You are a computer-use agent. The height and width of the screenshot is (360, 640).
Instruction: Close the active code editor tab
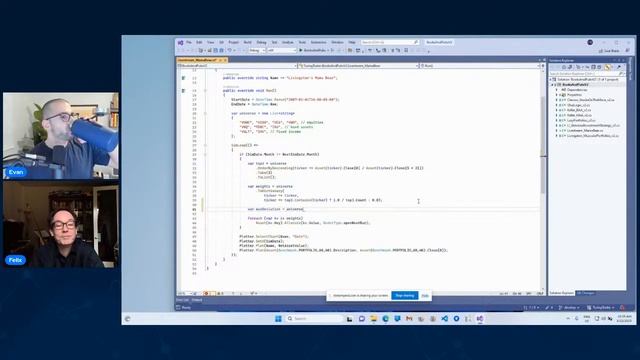coord(225,60)
